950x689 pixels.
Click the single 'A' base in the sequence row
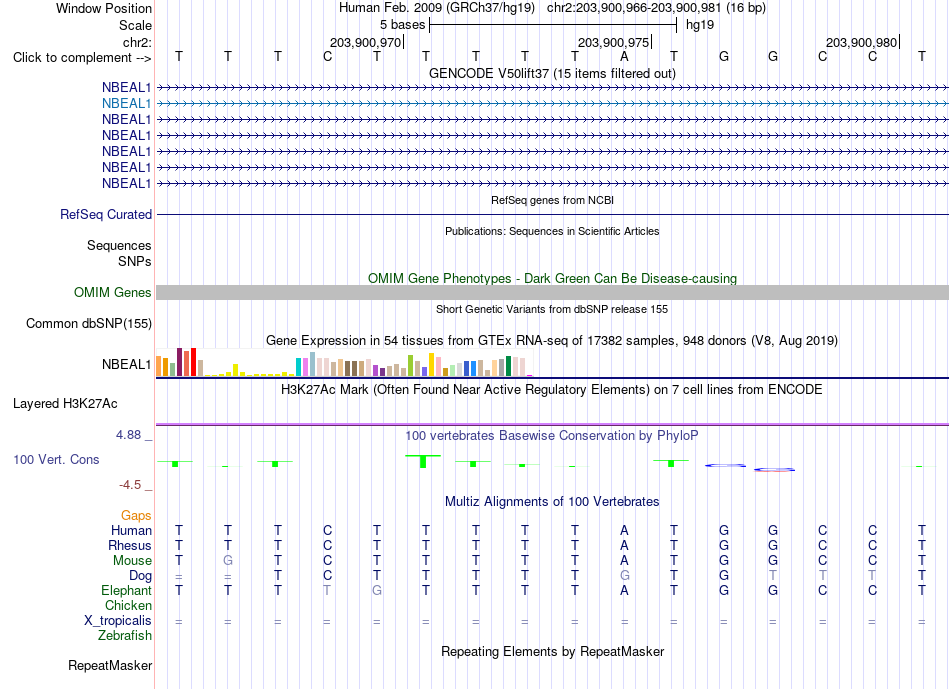point(624,57)
